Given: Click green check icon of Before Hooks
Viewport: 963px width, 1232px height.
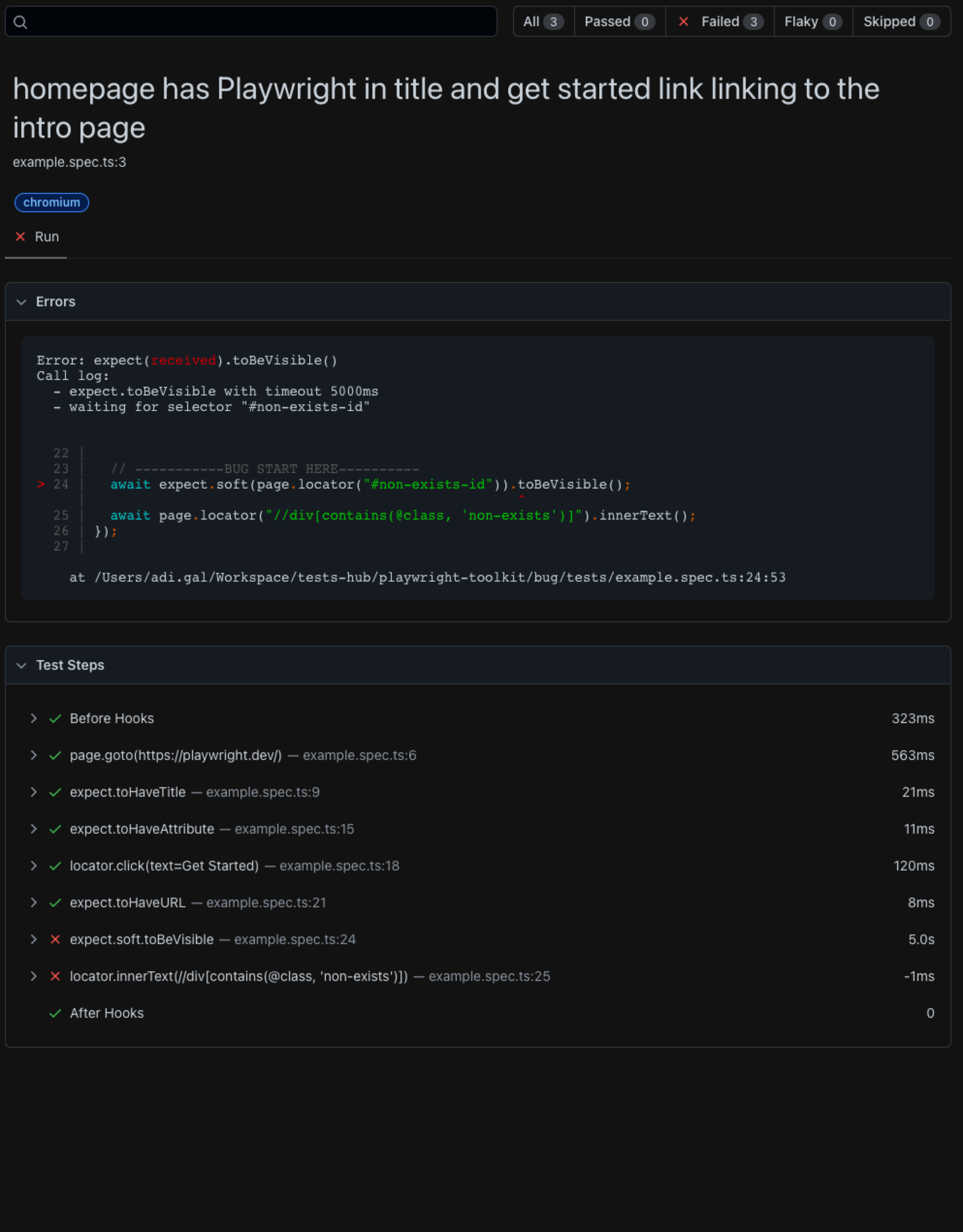Looking at the screenshot, I should pyautogui.click(x=55, y=719).
